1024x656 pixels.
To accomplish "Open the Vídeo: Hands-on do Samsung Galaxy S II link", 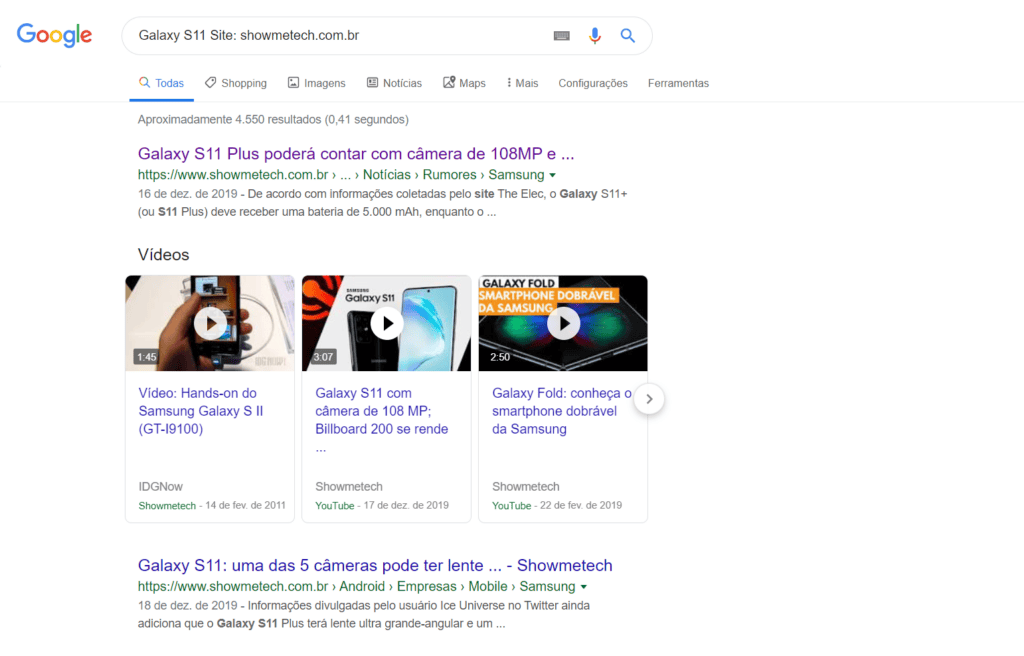I will click(x=201, y=411).
